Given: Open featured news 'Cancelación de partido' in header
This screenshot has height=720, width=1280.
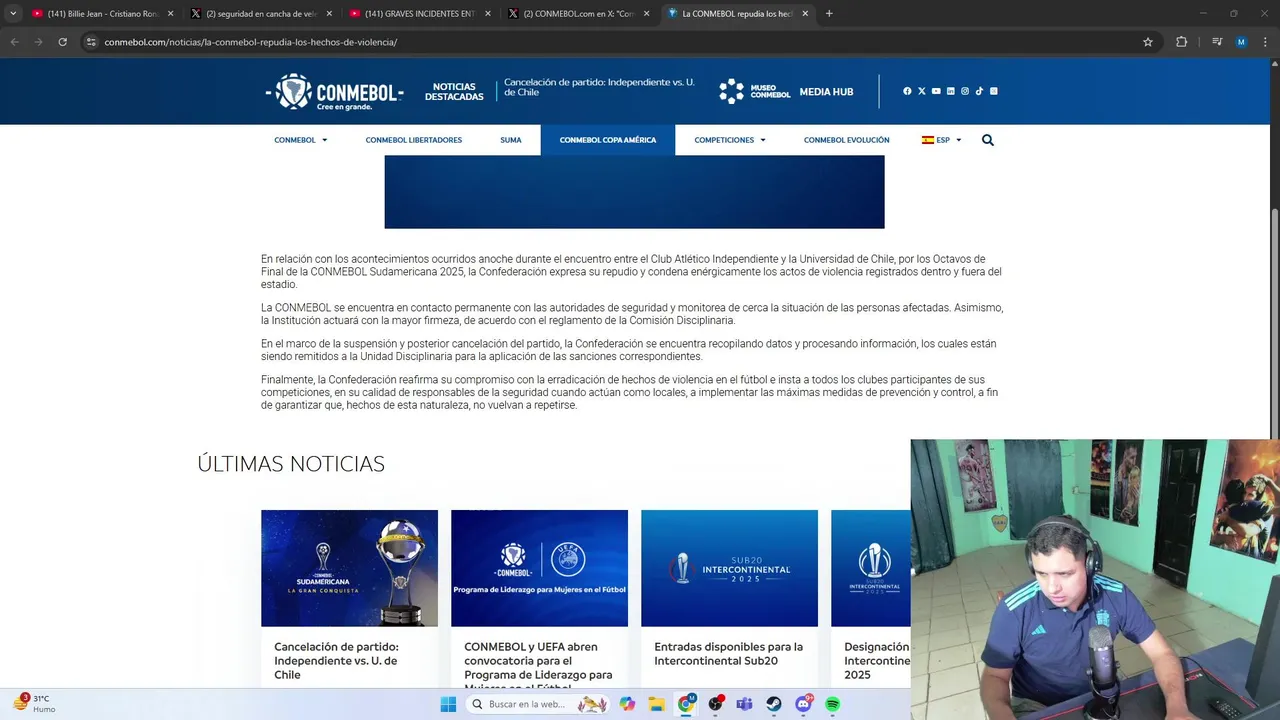Looking at the screenshot, I should [599, 87].
